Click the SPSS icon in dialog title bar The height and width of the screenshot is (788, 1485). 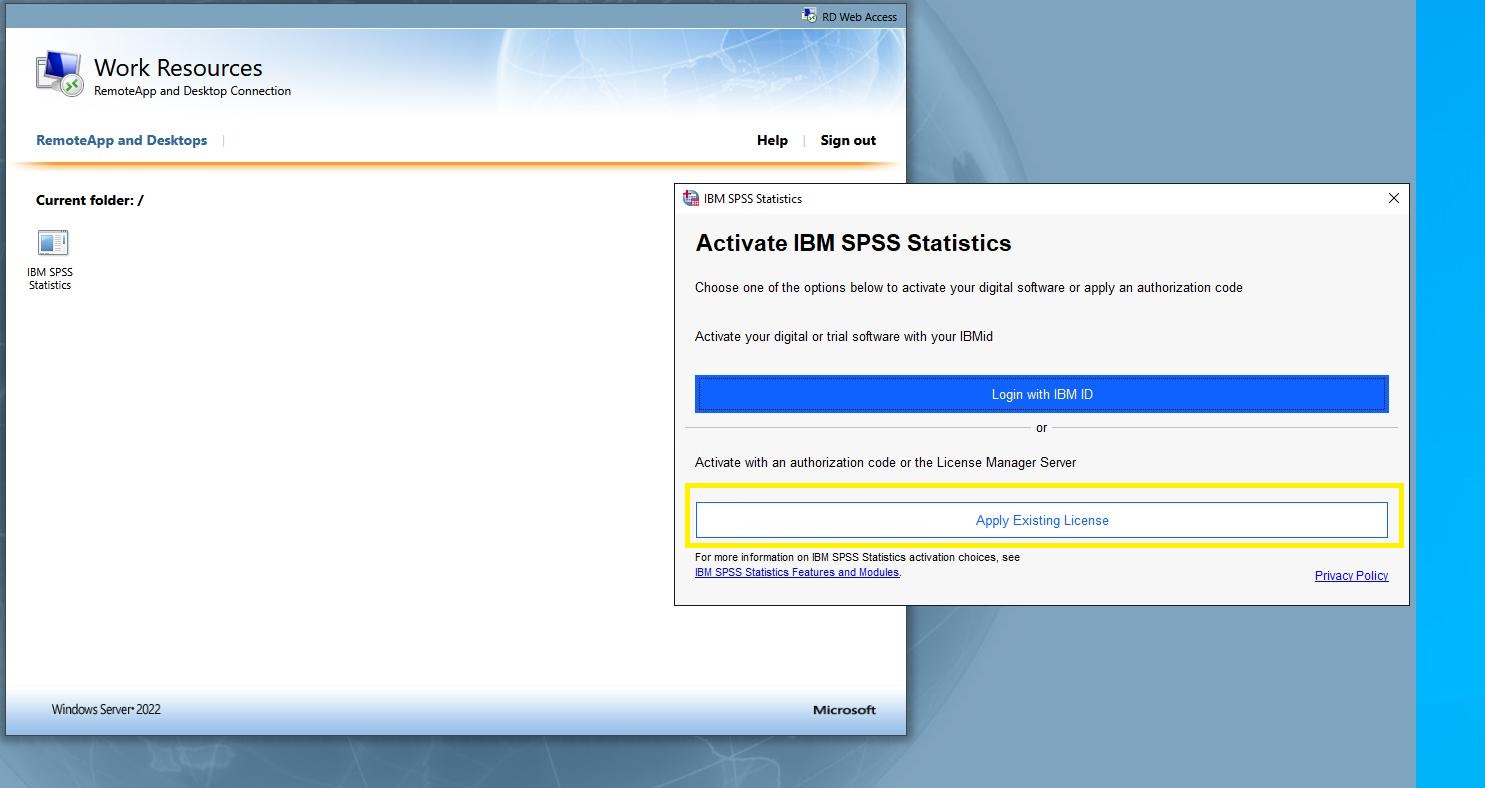click(x=691, y=198)
